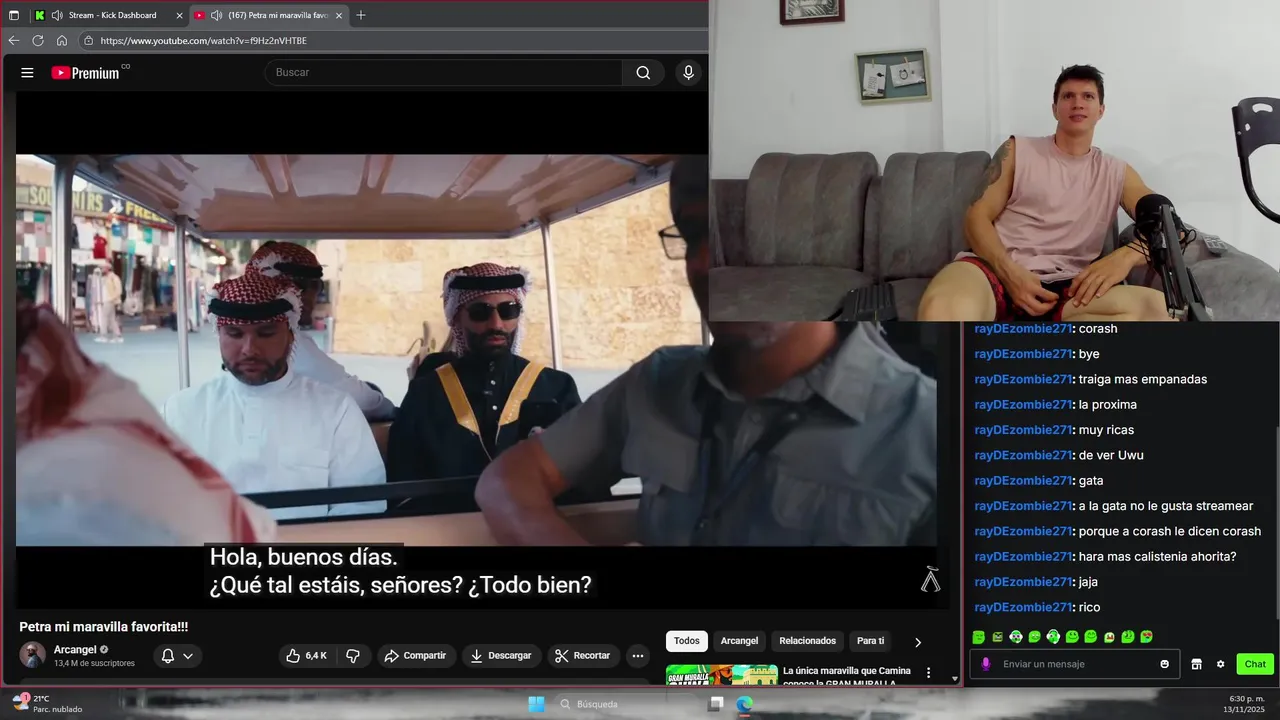Open the tab actions menu icon
The image size is (1280, 720).
pos(14,15)
